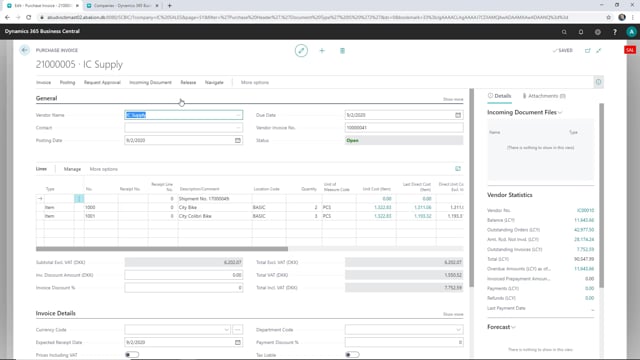Open the Invoice menu
The image size is (640, 360).
click(x=43, y=82)
